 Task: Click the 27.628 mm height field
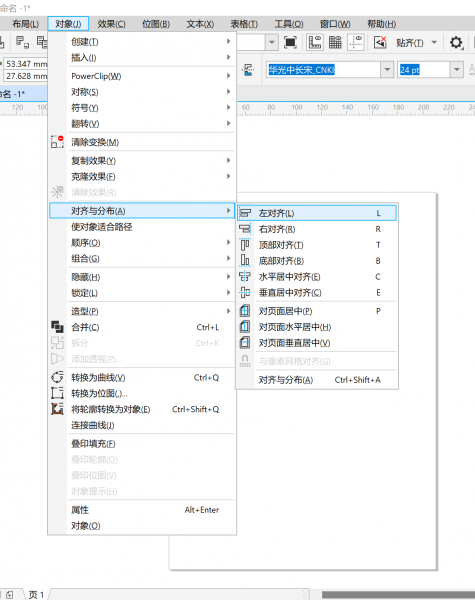[26, 76]
